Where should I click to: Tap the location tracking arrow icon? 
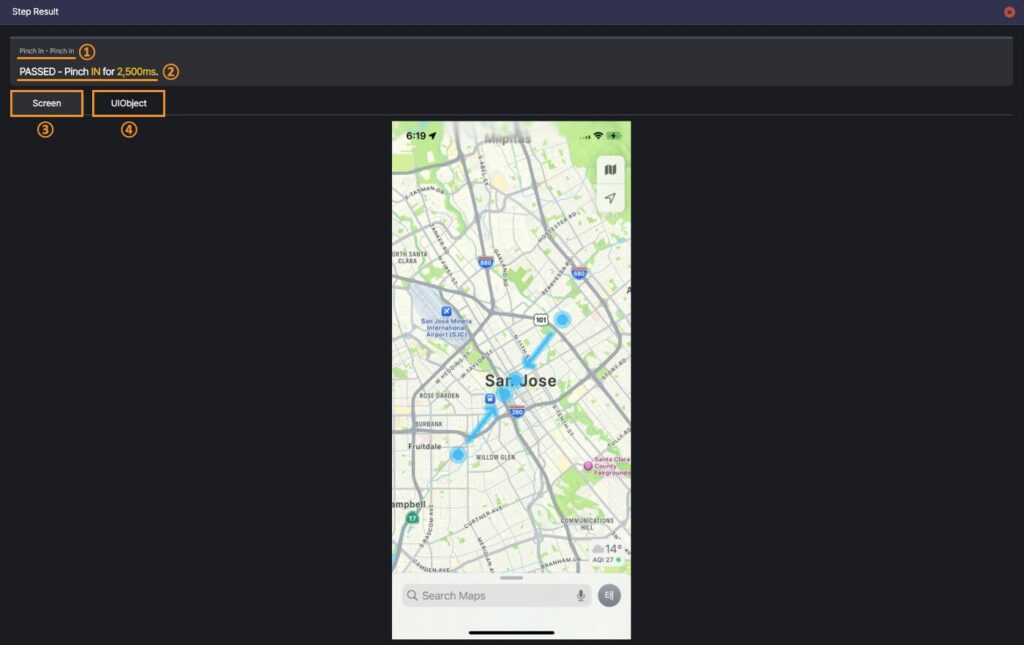pyautogui.click(x=610, y=198)
